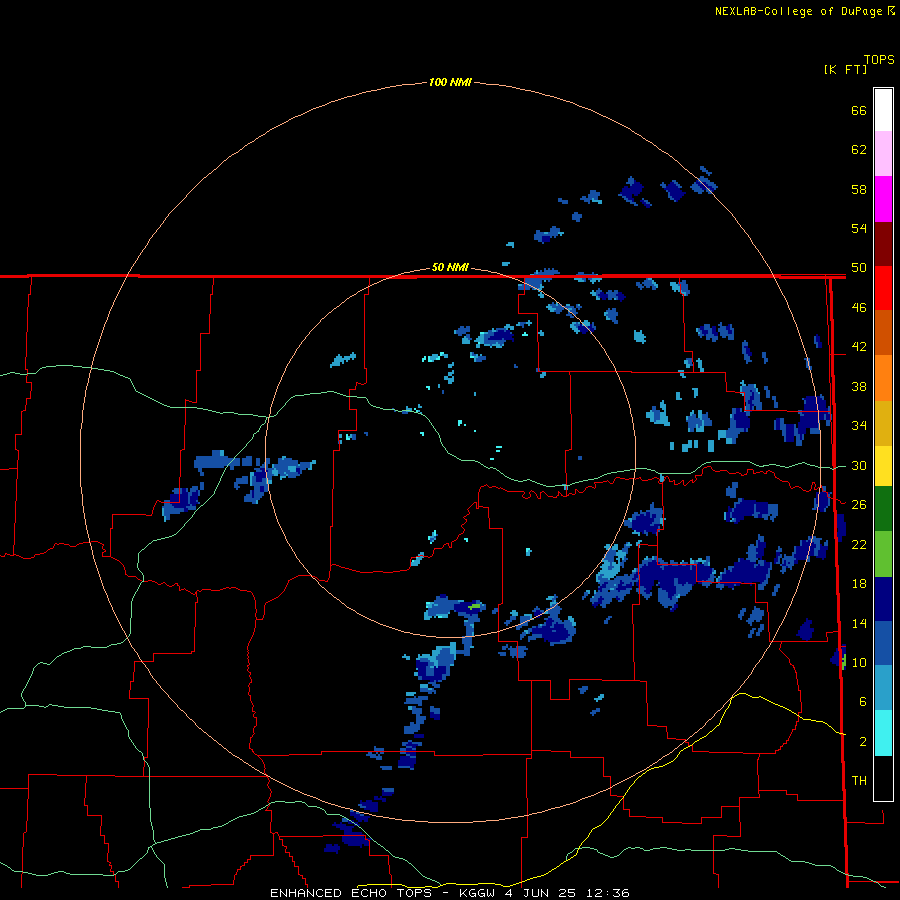900x900 pixels.
Task: Click the legend value 50
Action: point(859,267)
